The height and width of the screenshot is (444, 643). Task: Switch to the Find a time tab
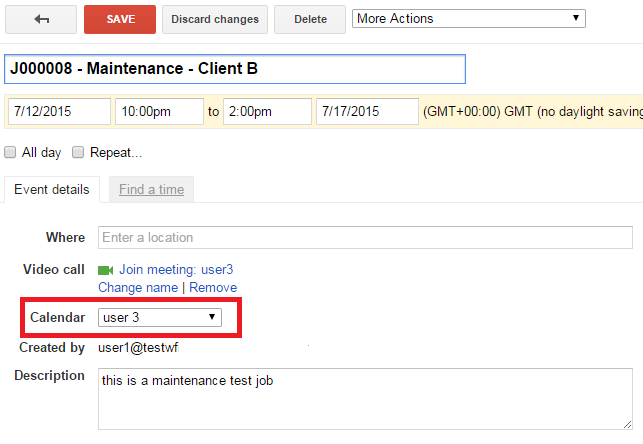(151, 189)
